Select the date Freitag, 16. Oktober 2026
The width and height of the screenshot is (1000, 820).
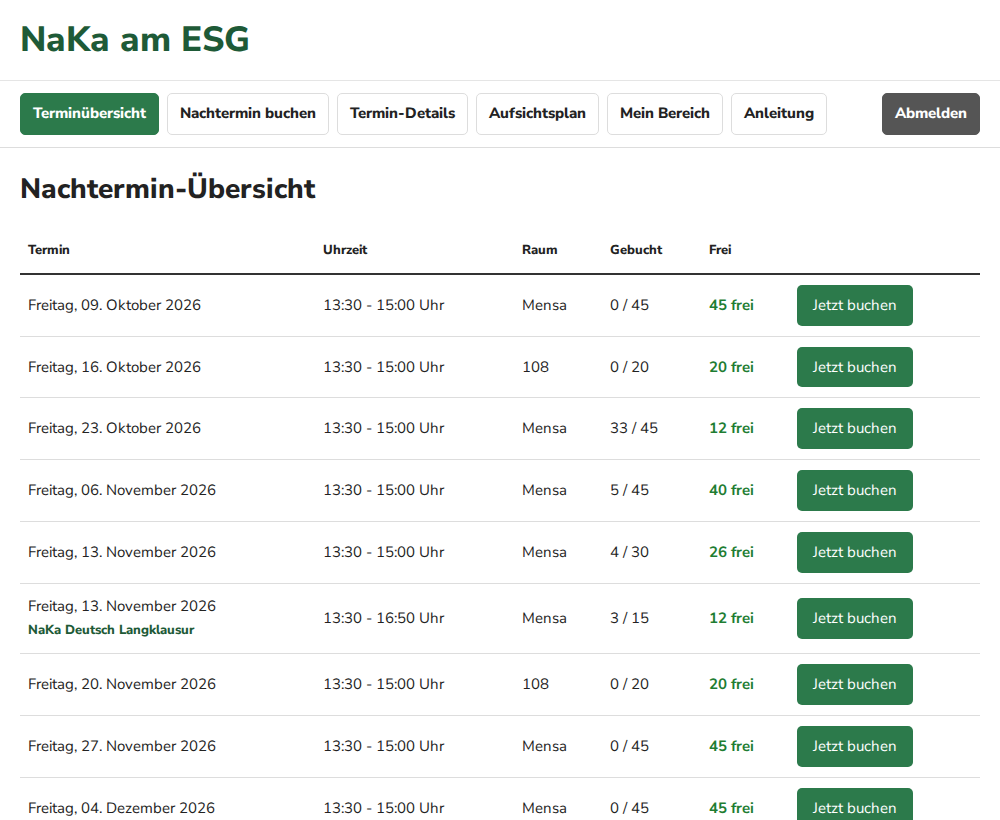114,367
